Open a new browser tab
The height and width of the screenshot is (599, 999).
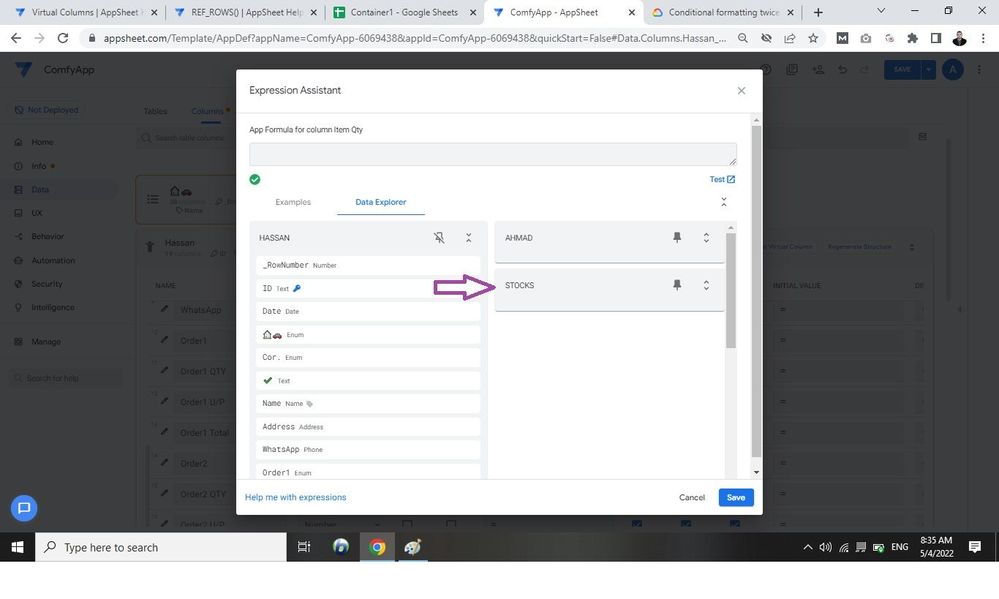(818, 12)
